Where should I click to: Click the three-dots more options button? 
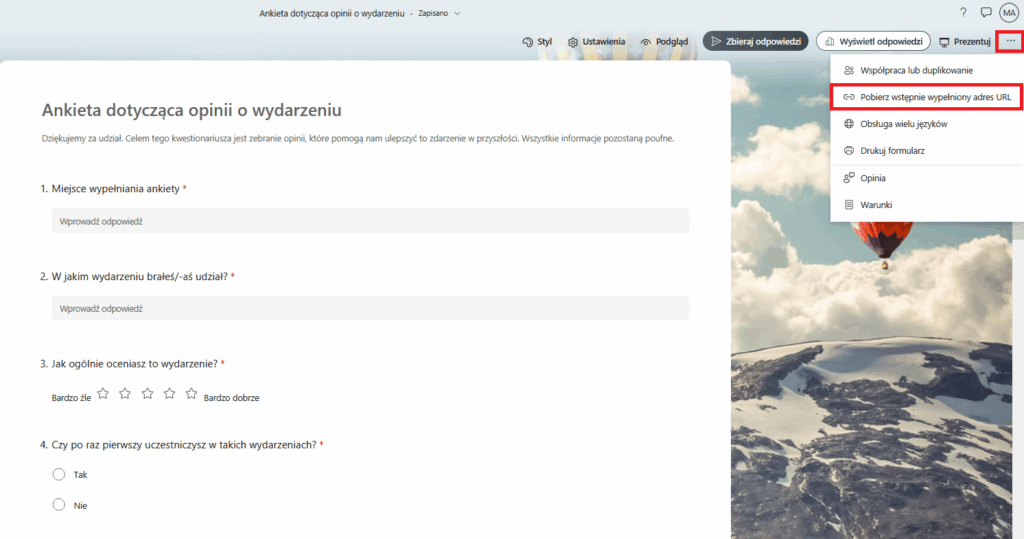(1010, 41)
